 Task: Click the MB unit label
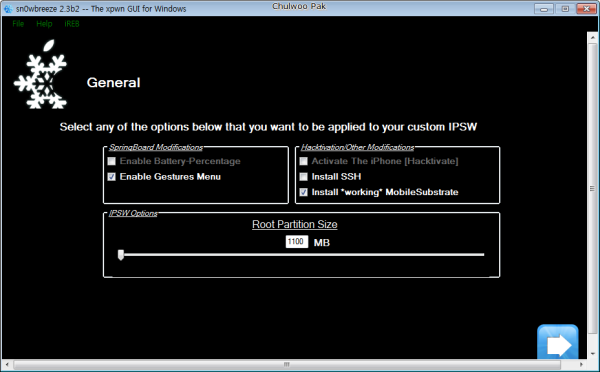322,243
